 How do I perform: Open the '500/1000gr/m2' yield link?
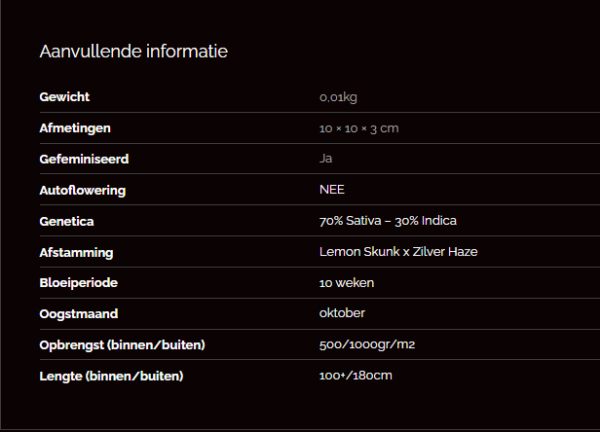366,345
